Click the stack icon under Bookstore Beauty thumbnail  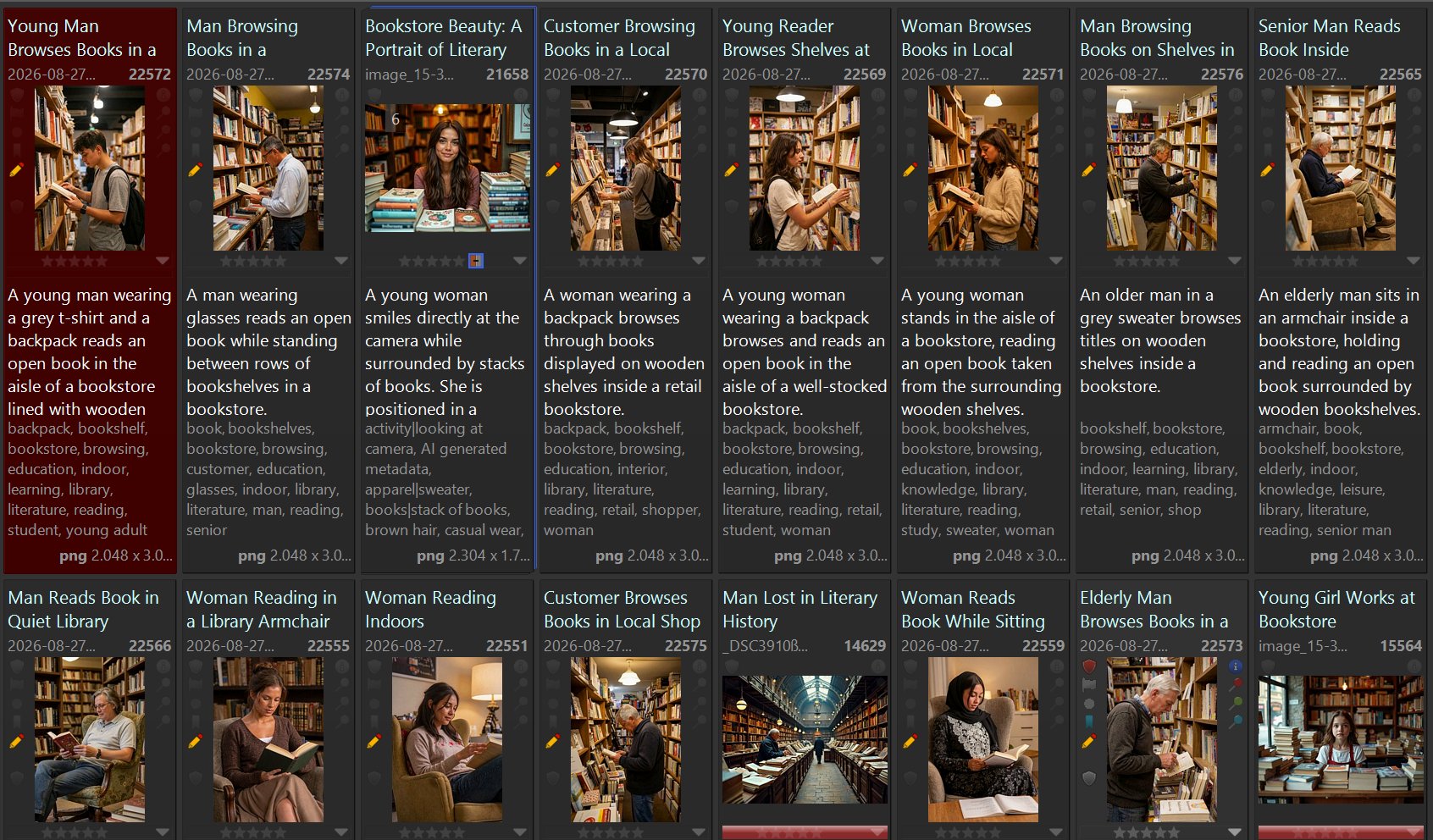coord(476,261)
